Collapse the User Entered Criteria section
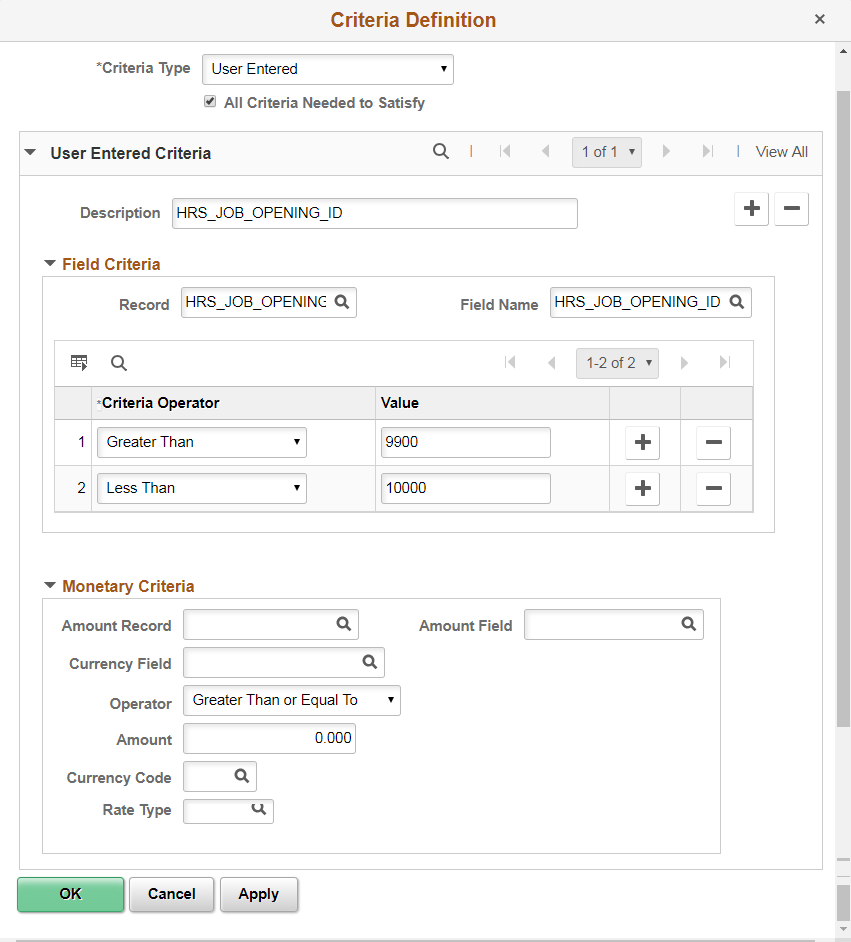 (29, 153)
